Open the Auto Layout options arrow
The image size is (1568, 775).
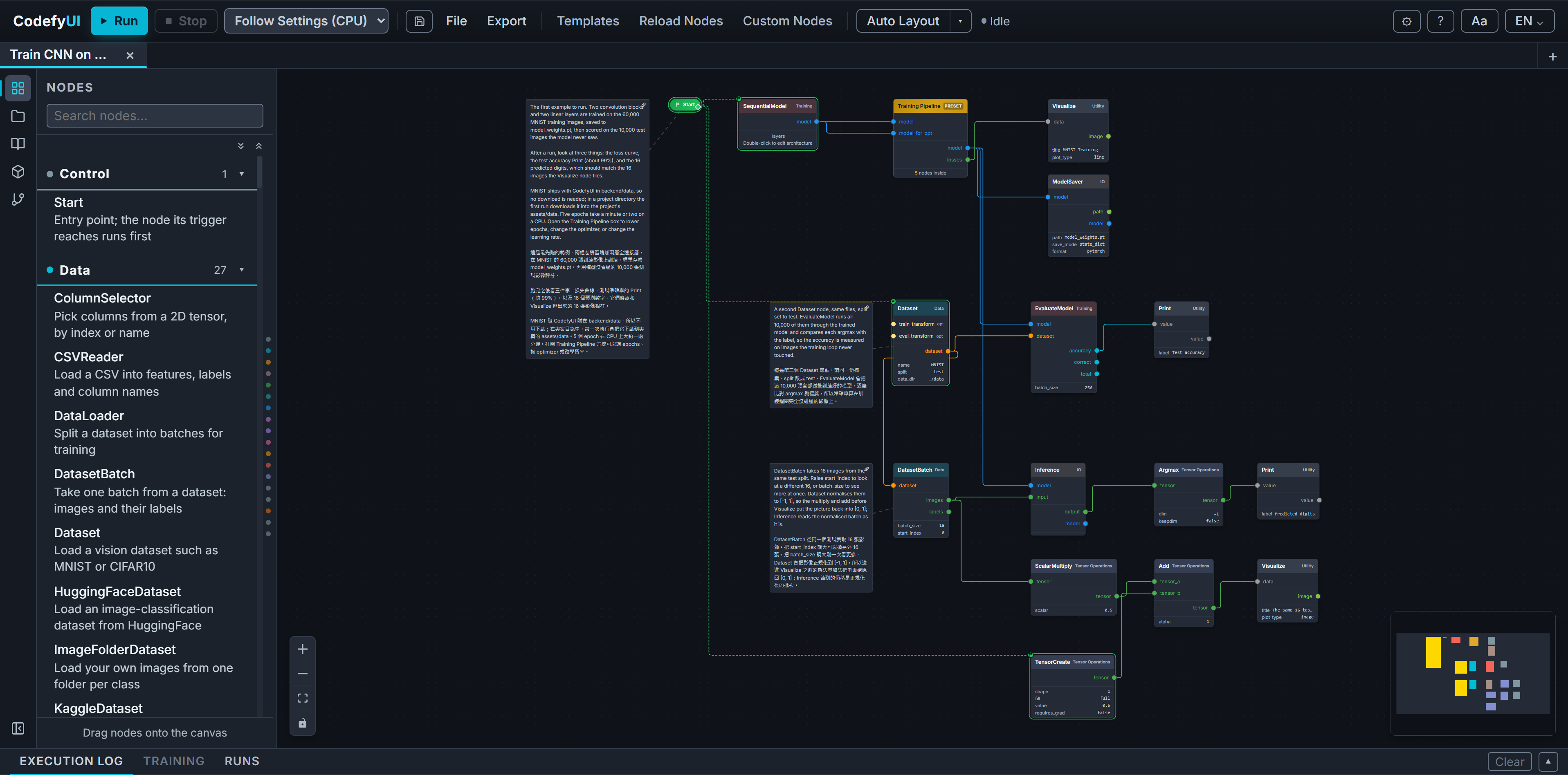[x=961, y=21]
